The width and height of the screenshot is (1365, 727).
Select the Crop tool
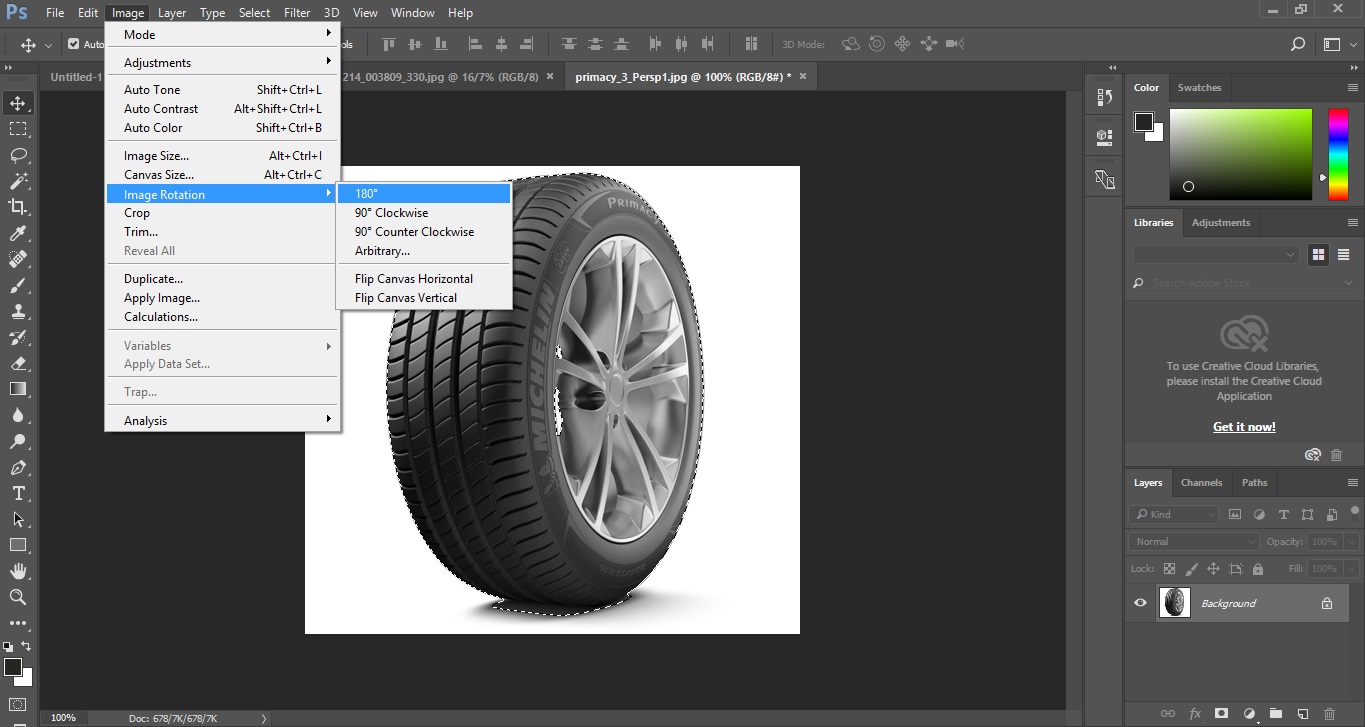point(18,207)
